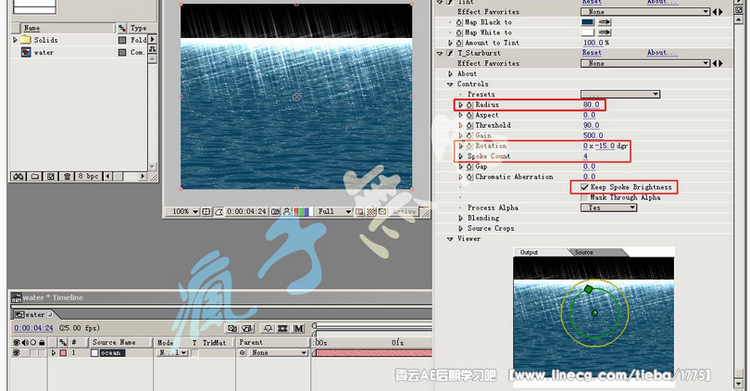Toggle the transparency grid icon in viewer

click(x=371, y=212)
